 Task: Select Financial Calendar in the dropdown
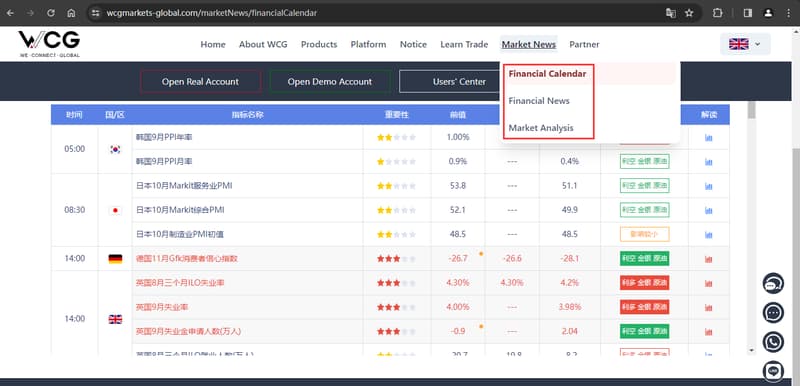[x=547, y=74]
